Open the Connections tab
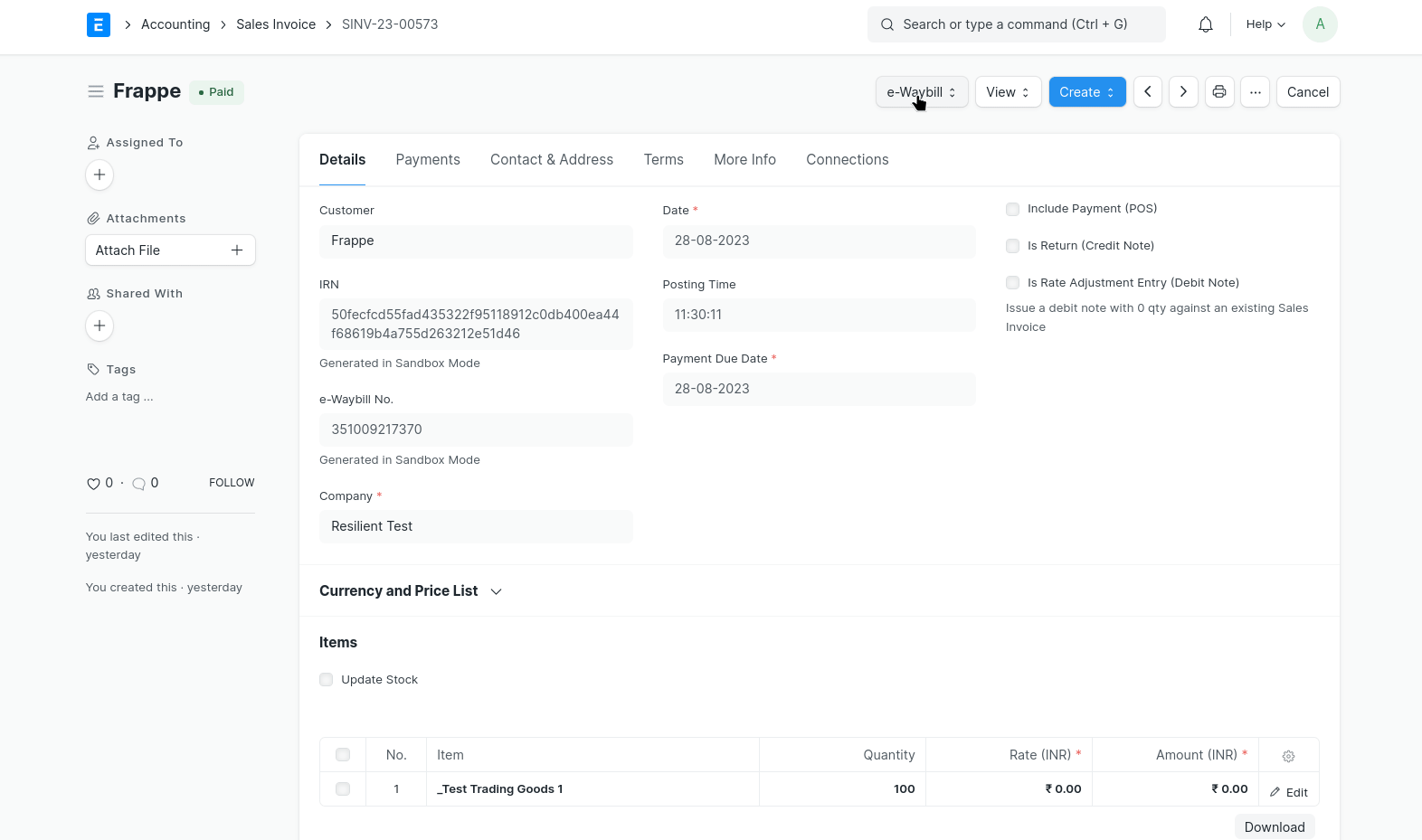 848,160
